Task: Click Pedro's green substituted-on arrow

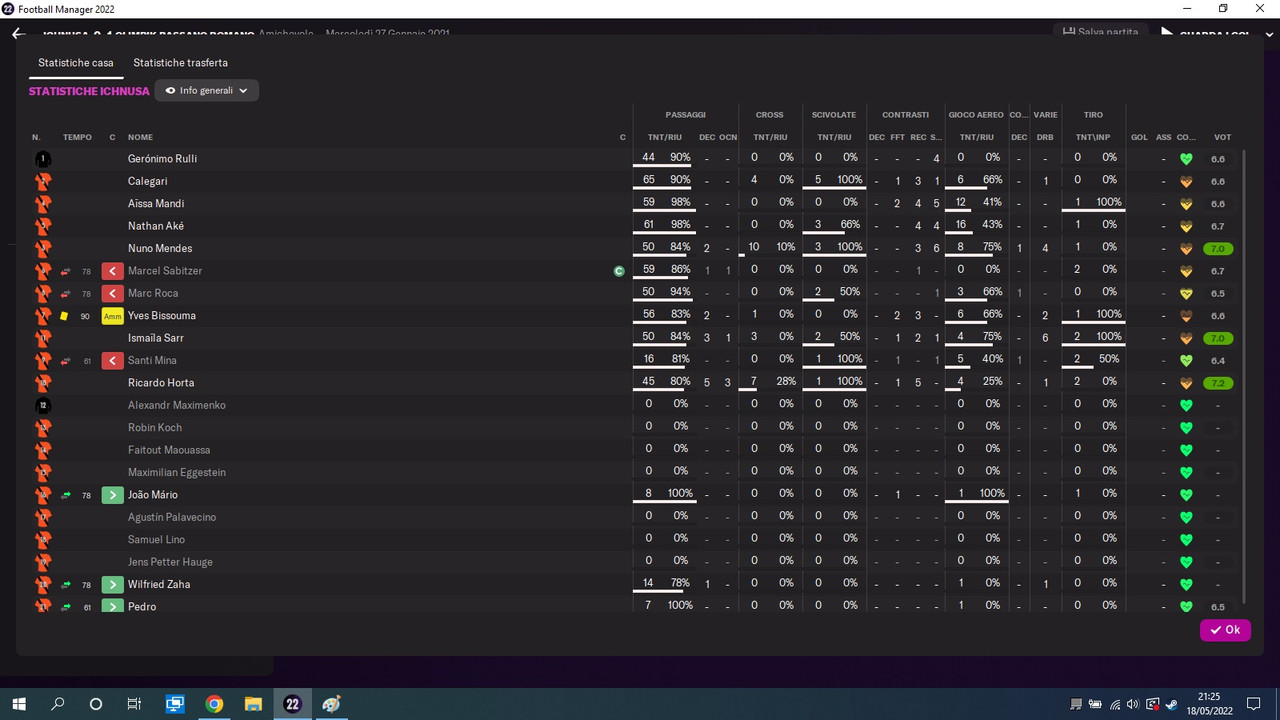Action: tap(112, 606)
